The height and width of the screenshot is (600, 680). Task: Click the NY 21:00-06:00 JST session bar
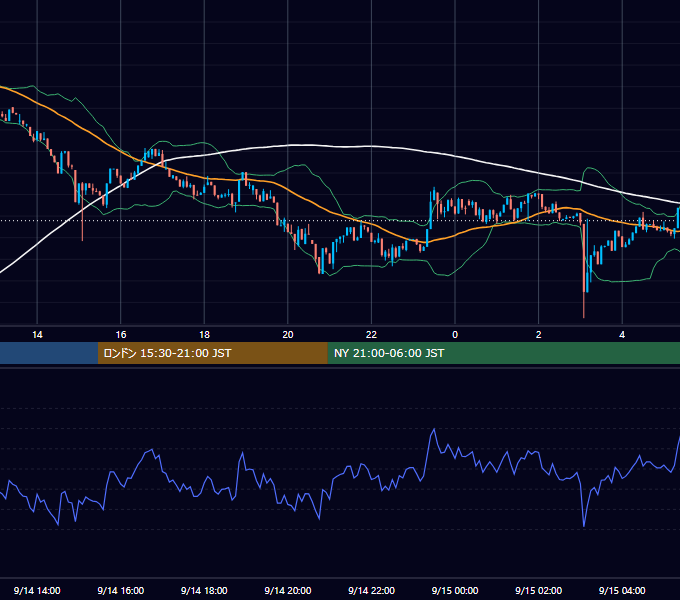pyautogui.click(x=503, y=353)
